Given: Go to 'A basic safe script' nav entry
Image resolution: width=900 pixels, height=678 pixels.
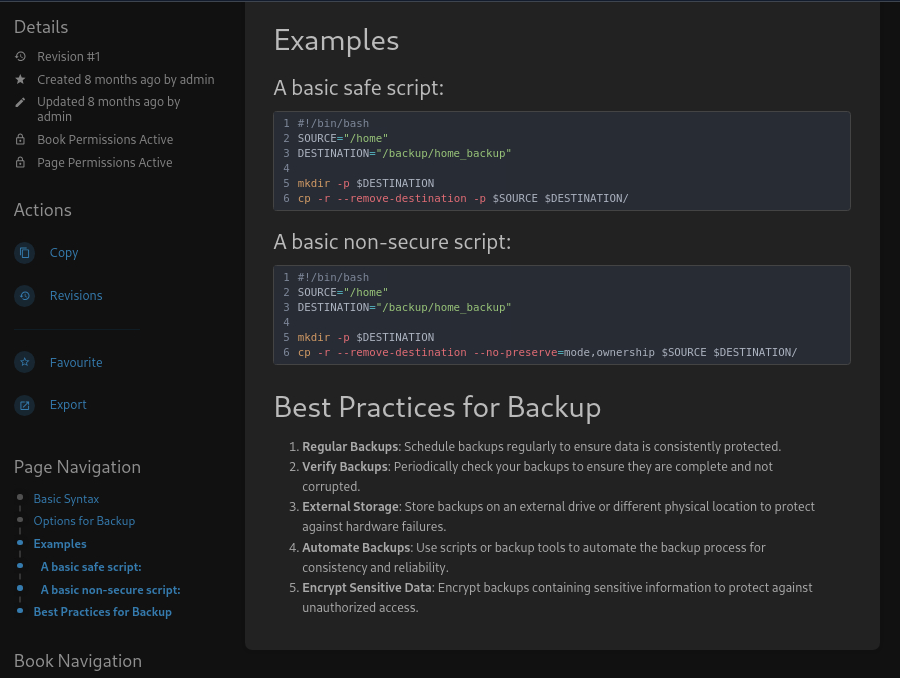Looking at the screenshot, I should tap(91, 567).
